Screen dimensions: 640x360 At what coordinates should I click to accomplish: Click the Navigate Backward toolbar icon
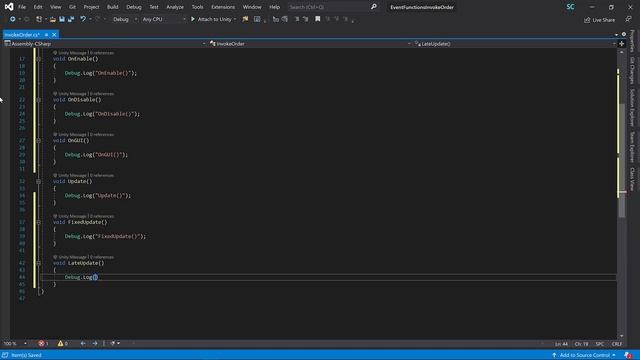13,19
